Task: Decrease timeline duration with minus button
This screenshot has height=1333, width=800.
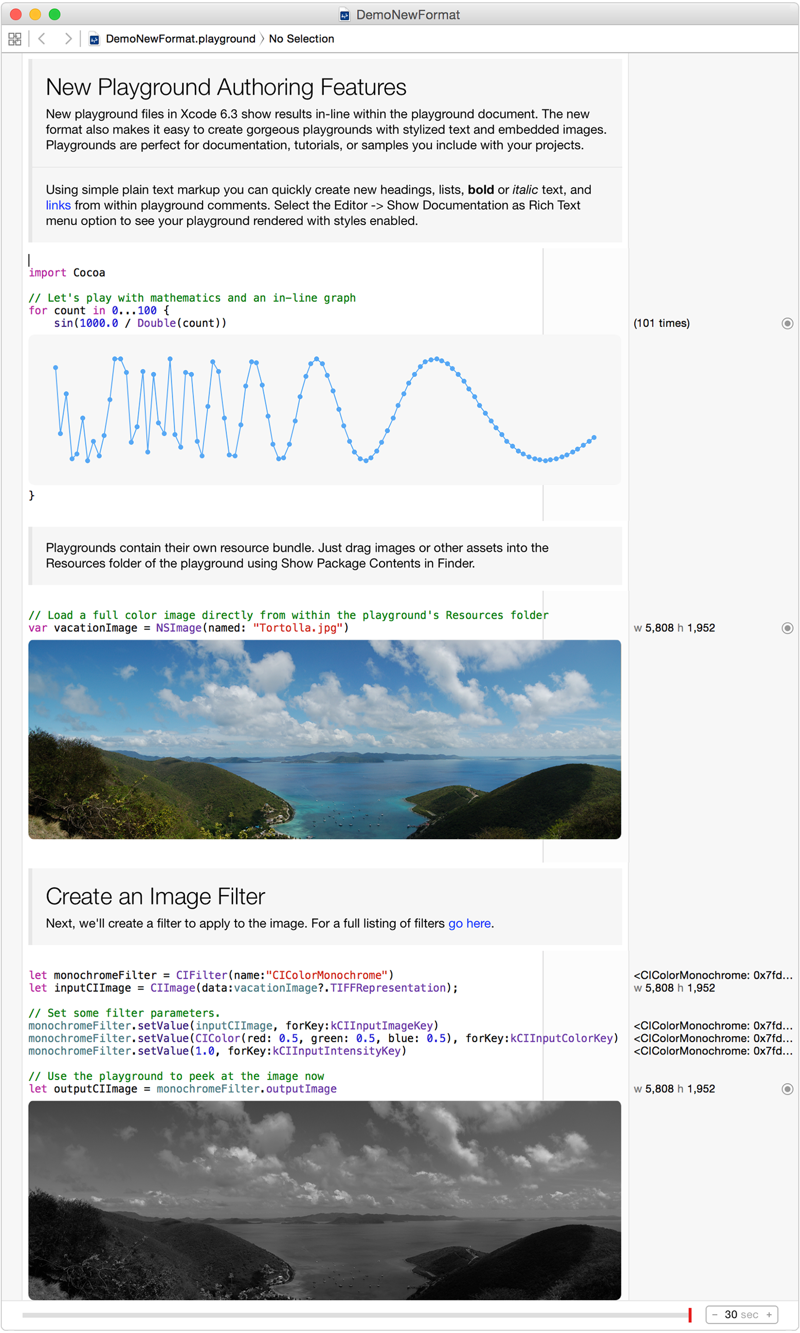Action: click(x=715, y=1315)
